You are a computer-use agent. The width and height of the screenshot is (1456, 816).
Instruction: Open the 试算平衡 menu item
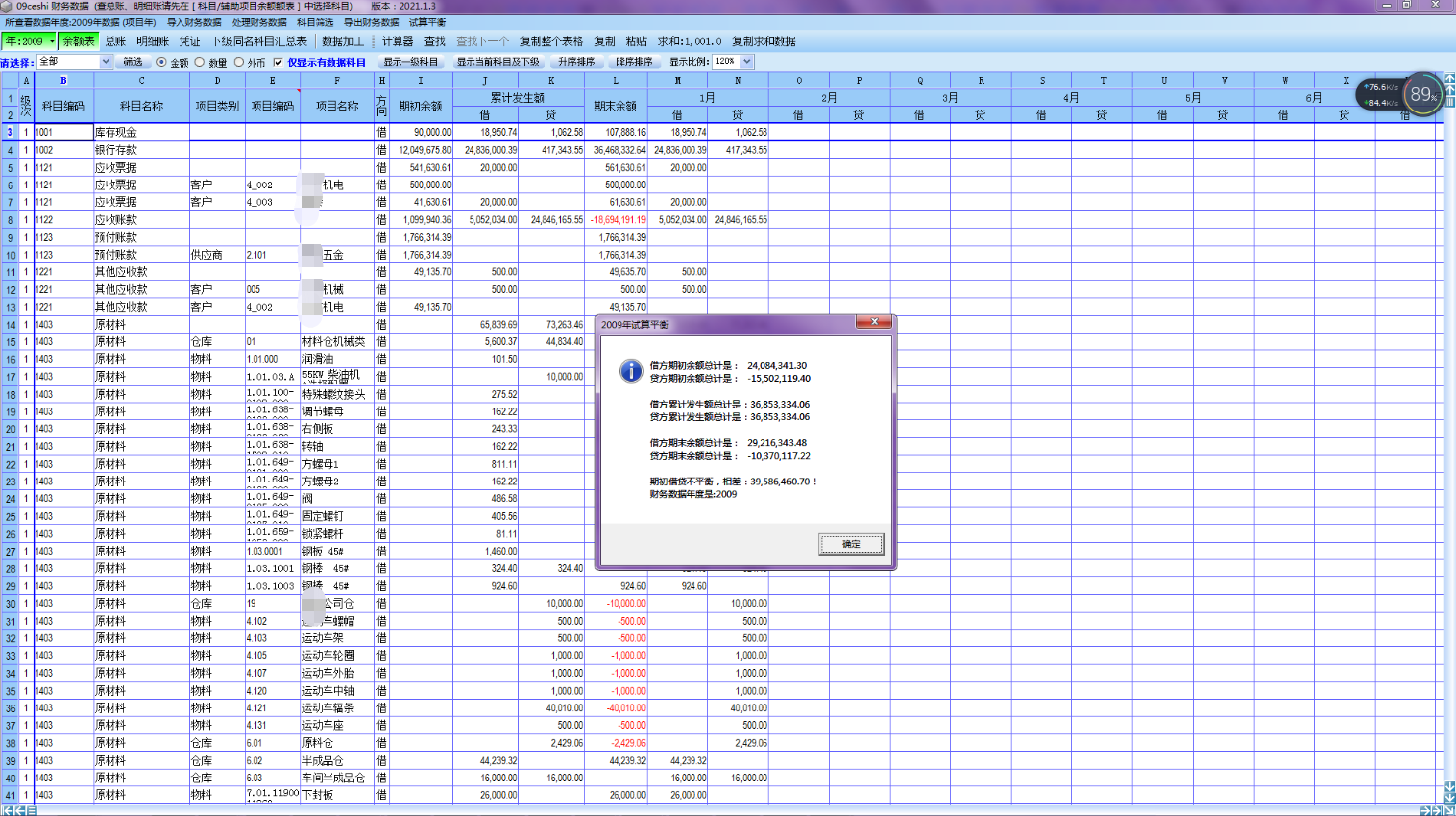(x=427, y=22)
